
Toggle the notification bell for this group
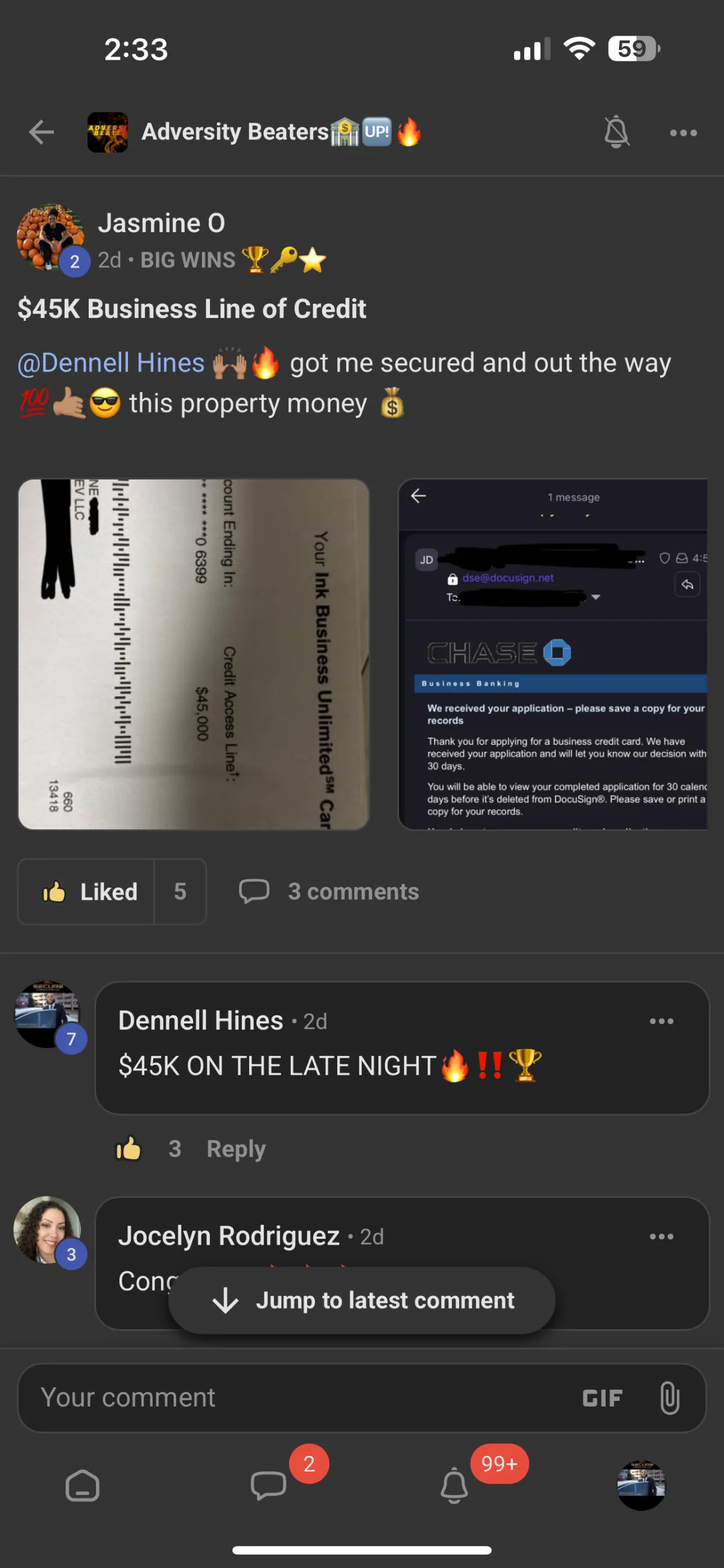click(616, 132)
